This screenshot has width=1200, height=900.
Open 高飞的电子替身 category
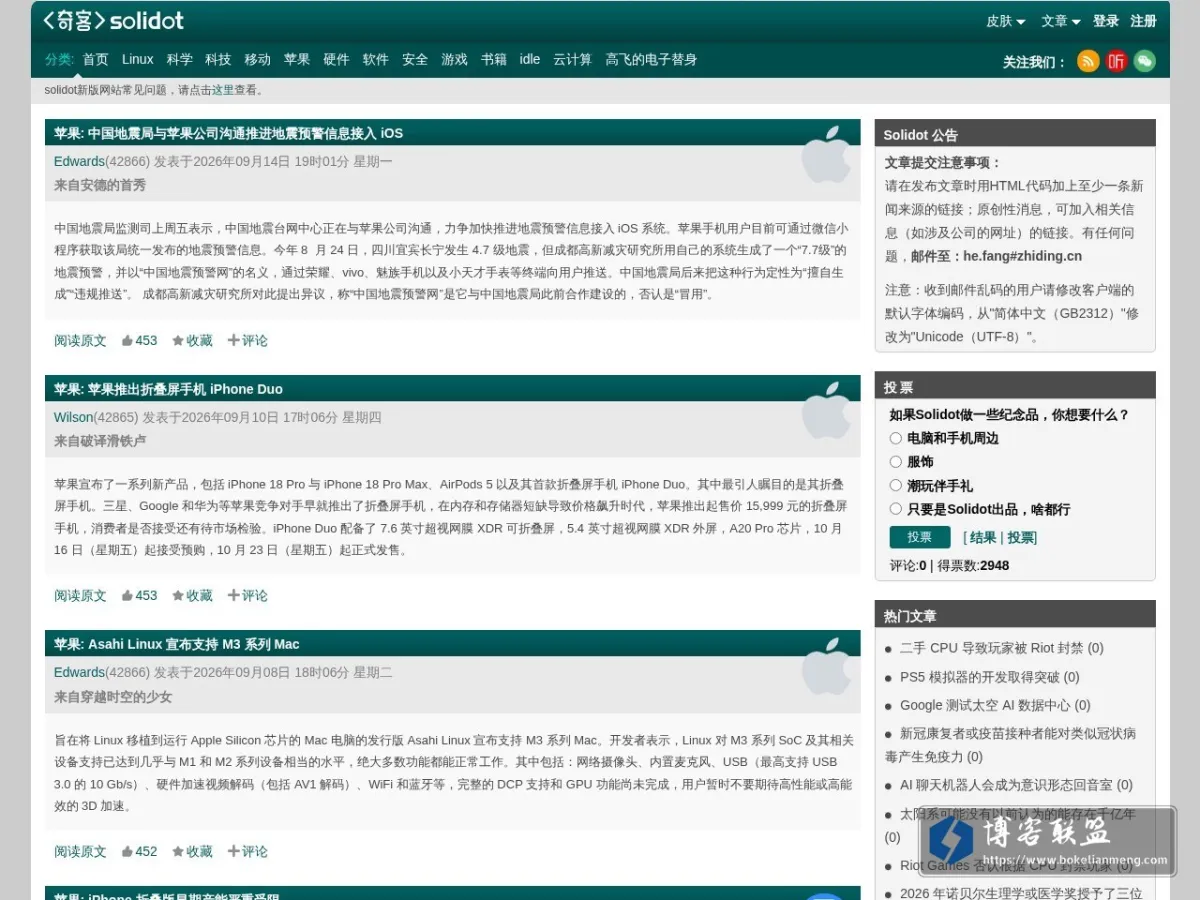[651, 59]
